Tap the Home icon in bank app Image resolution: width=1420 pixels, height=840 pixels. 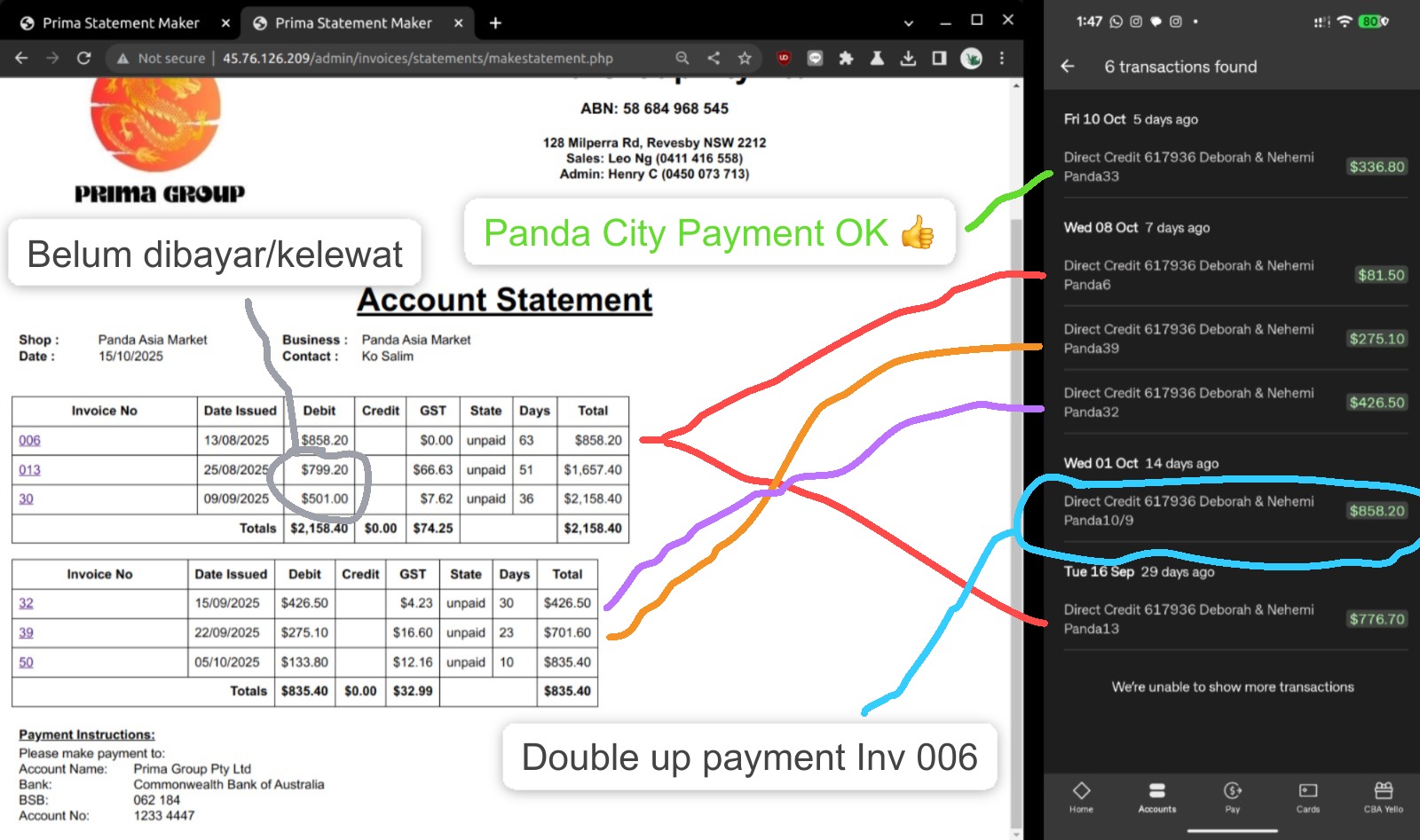pyautogui.click(x=1081, y=797)
